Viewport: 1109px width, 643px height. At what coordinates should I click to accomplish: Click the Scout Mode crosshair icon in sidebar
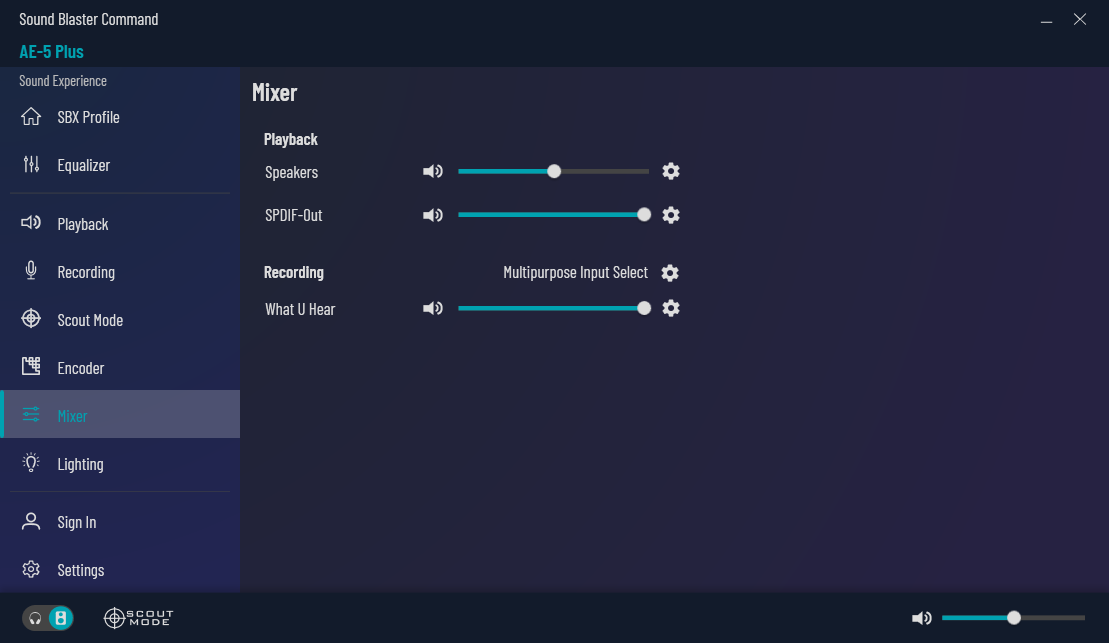[x=31, y=319]
